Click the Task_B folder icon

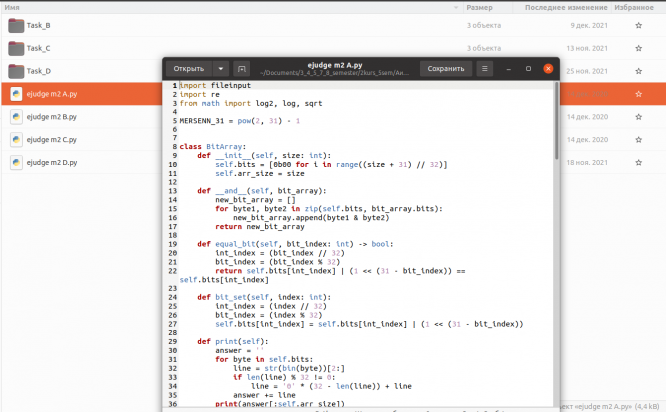coord(16,25)
